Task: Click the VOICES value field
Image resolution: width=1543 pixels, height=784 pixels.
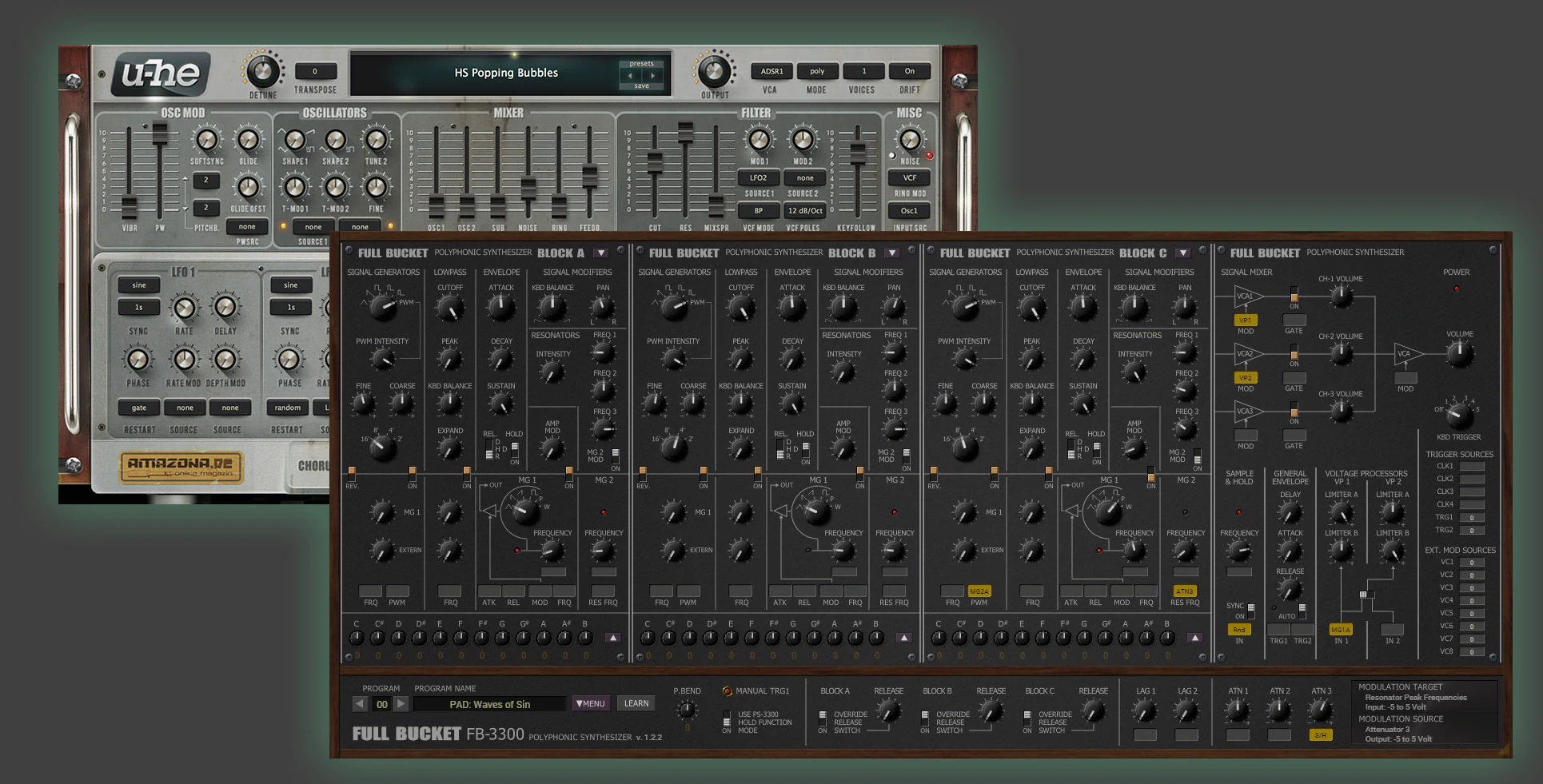Action: [x=863, y=71]
